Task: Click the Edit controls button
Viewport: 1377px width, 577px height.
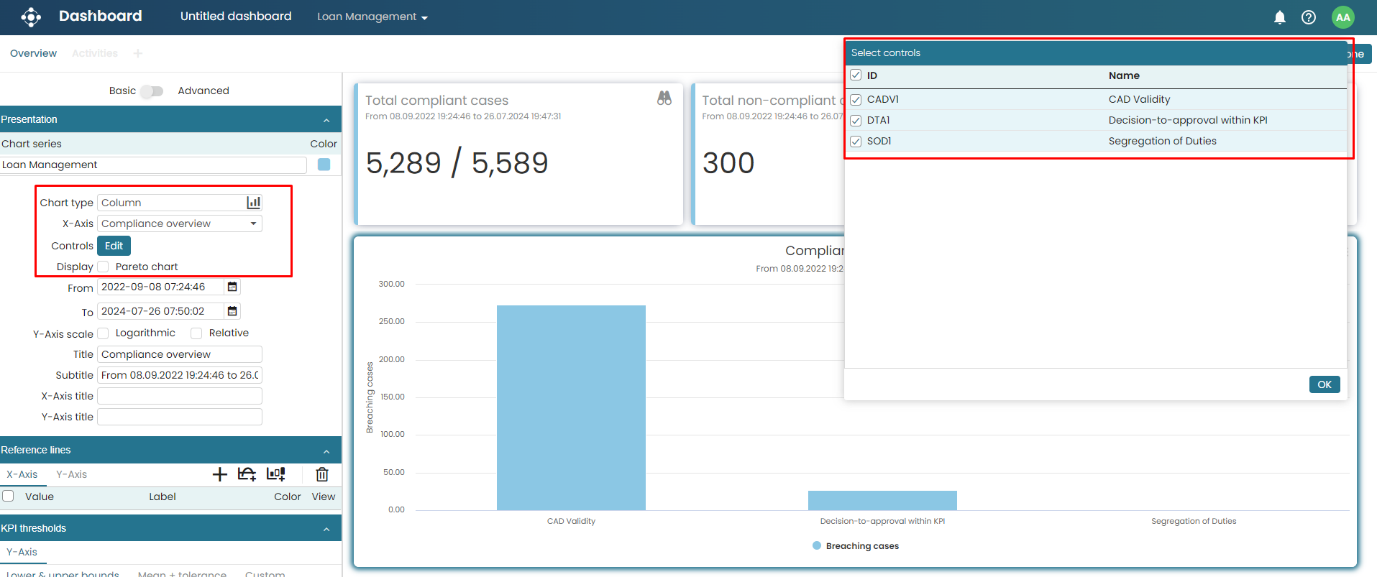Action: [x=114, y=246]
